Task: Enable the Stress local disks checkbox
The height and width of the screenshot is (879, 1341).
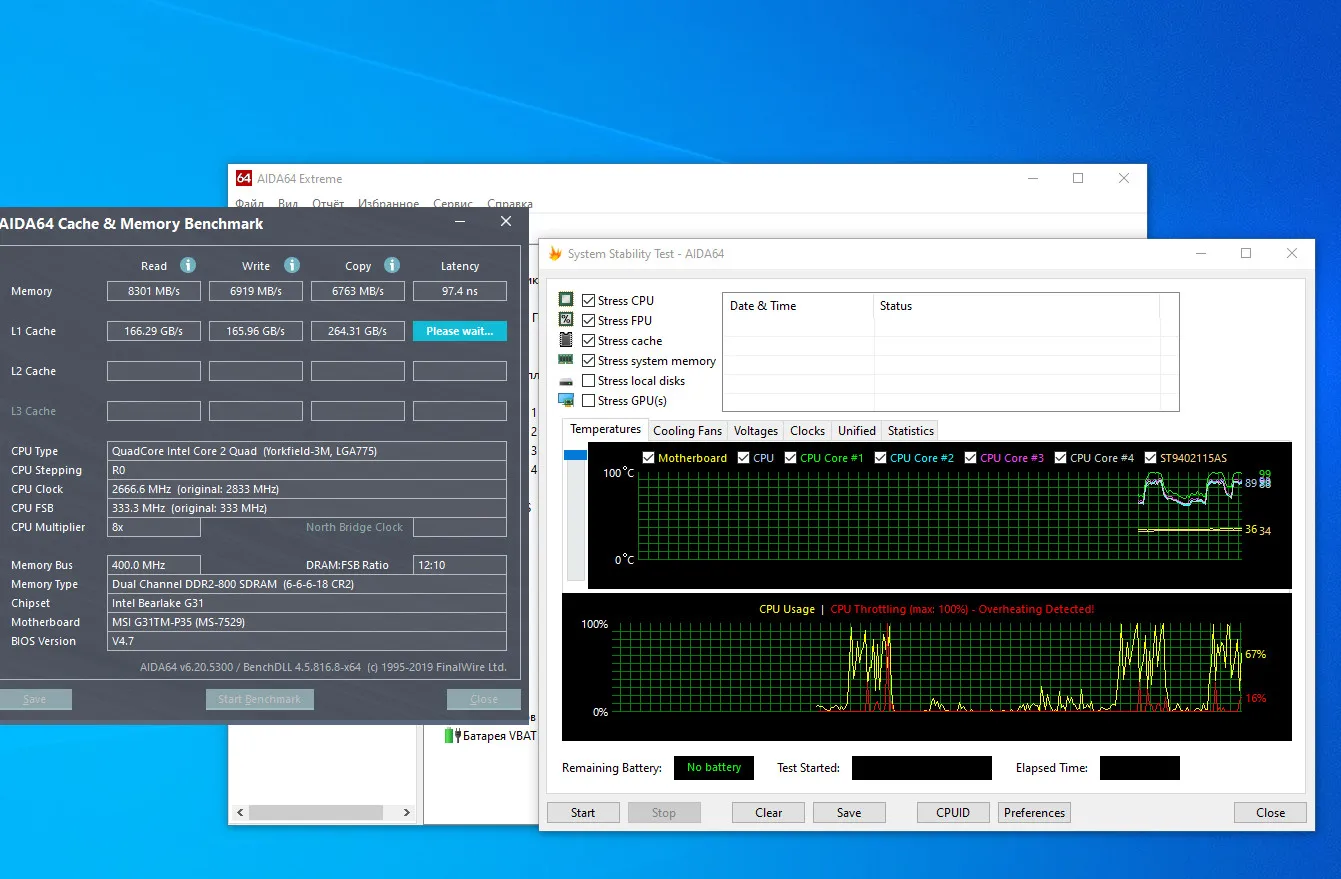Action: point(588,380)
